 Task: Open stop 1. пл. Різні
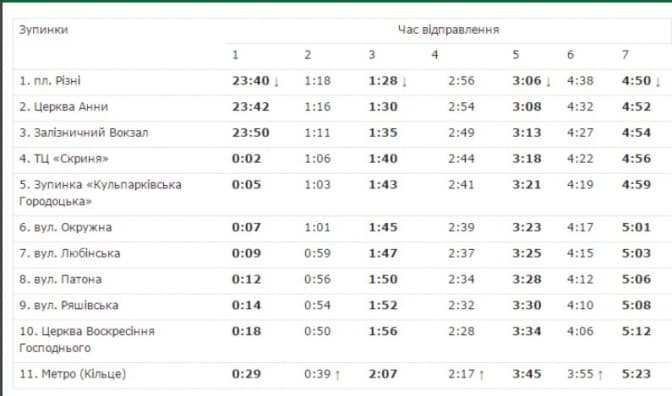coord(50,81)
